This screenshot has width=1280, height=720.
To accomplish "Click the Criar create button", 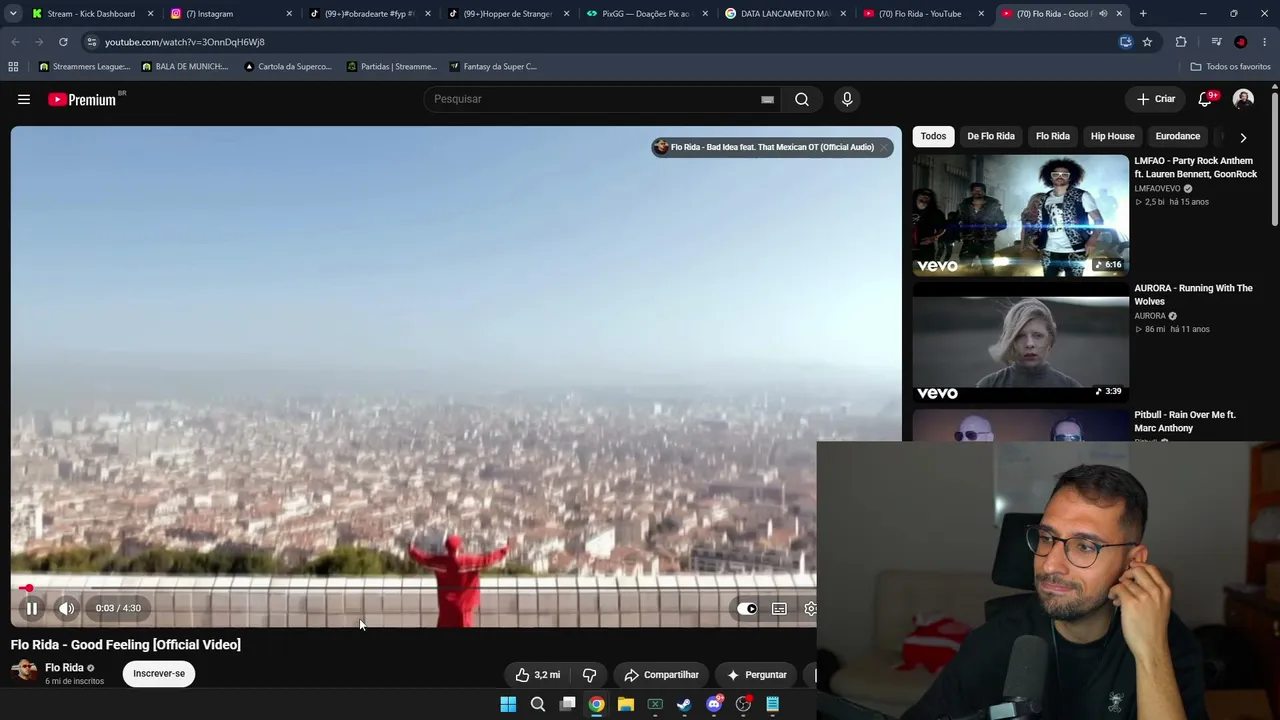I will [1156, 99].
